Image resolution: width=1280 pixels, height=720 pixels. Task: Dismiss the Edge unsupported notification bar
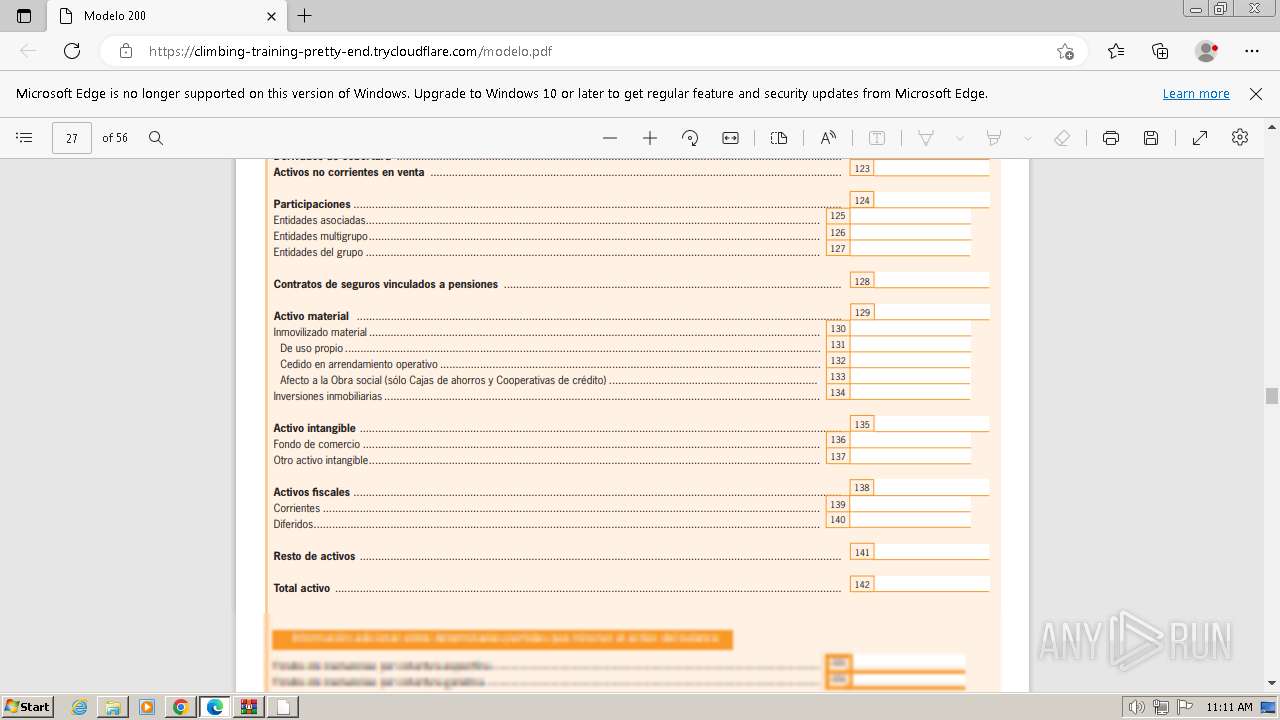(1256, 93)
